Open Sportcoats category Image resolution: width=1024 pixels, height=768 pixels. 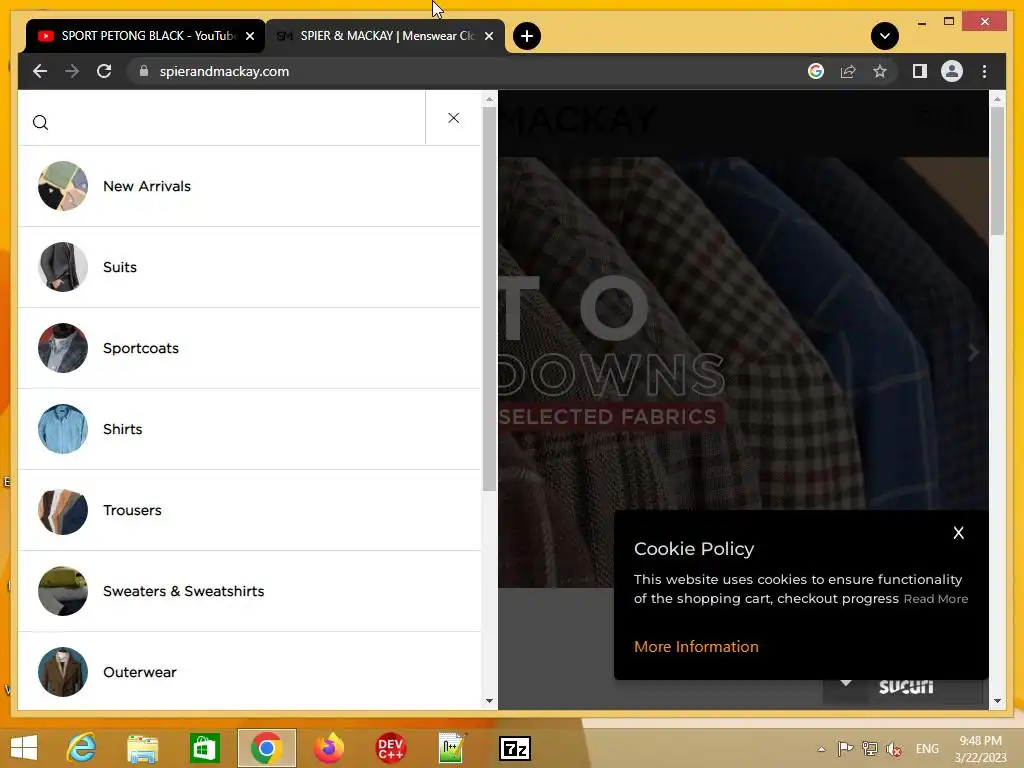point(249,348)
